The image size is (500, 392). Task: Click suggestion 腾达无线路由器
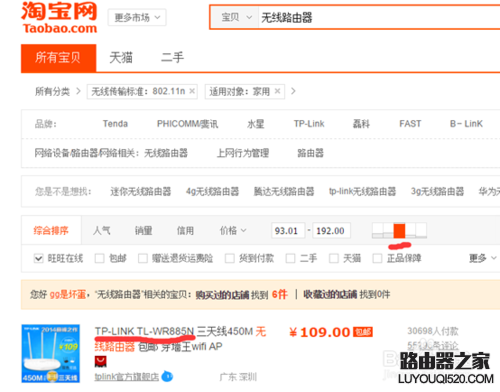(284, 191)
